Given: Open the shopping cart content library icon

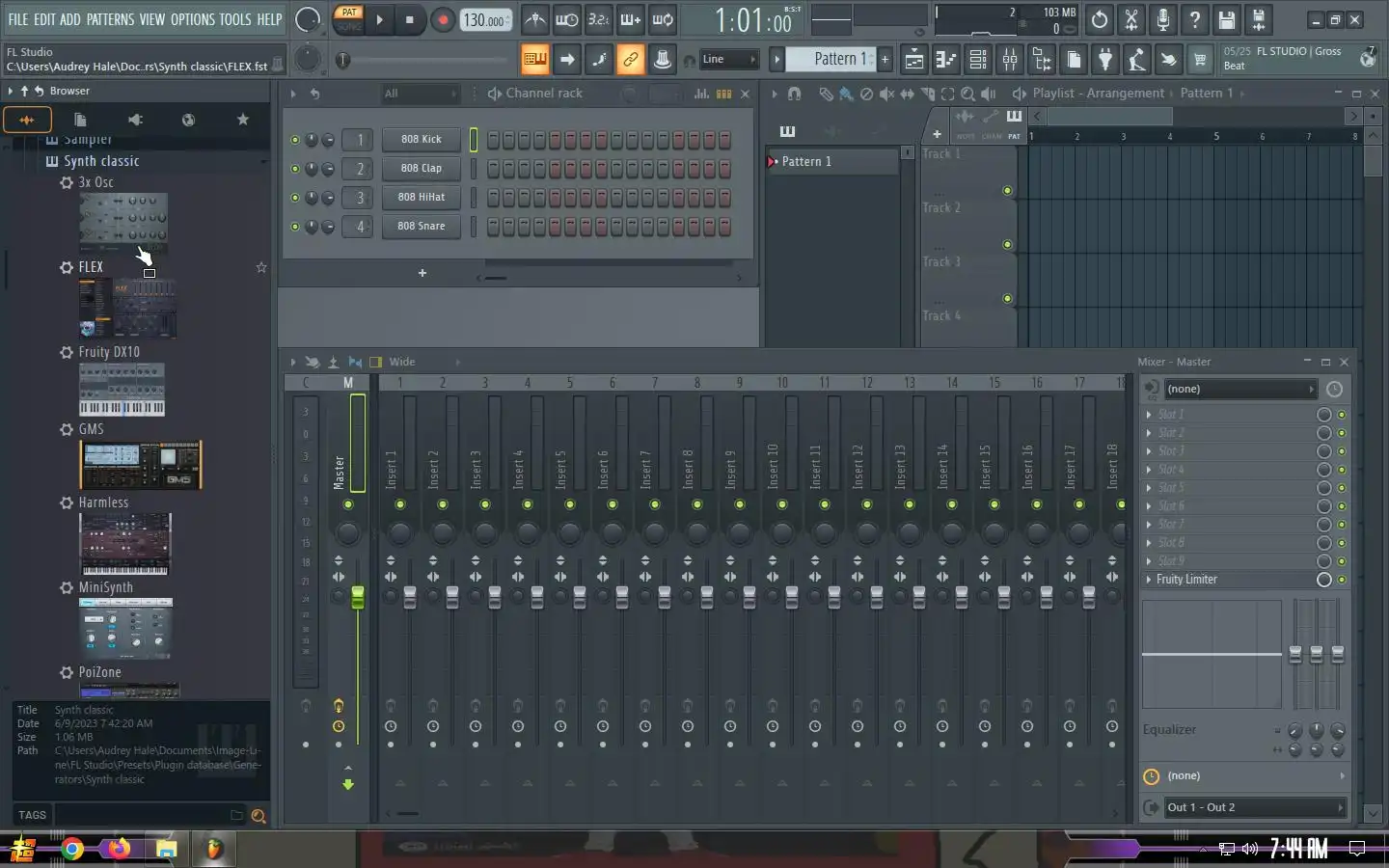Looking at the screenshot, I should pyautogui.click(x=1200, y=60).
